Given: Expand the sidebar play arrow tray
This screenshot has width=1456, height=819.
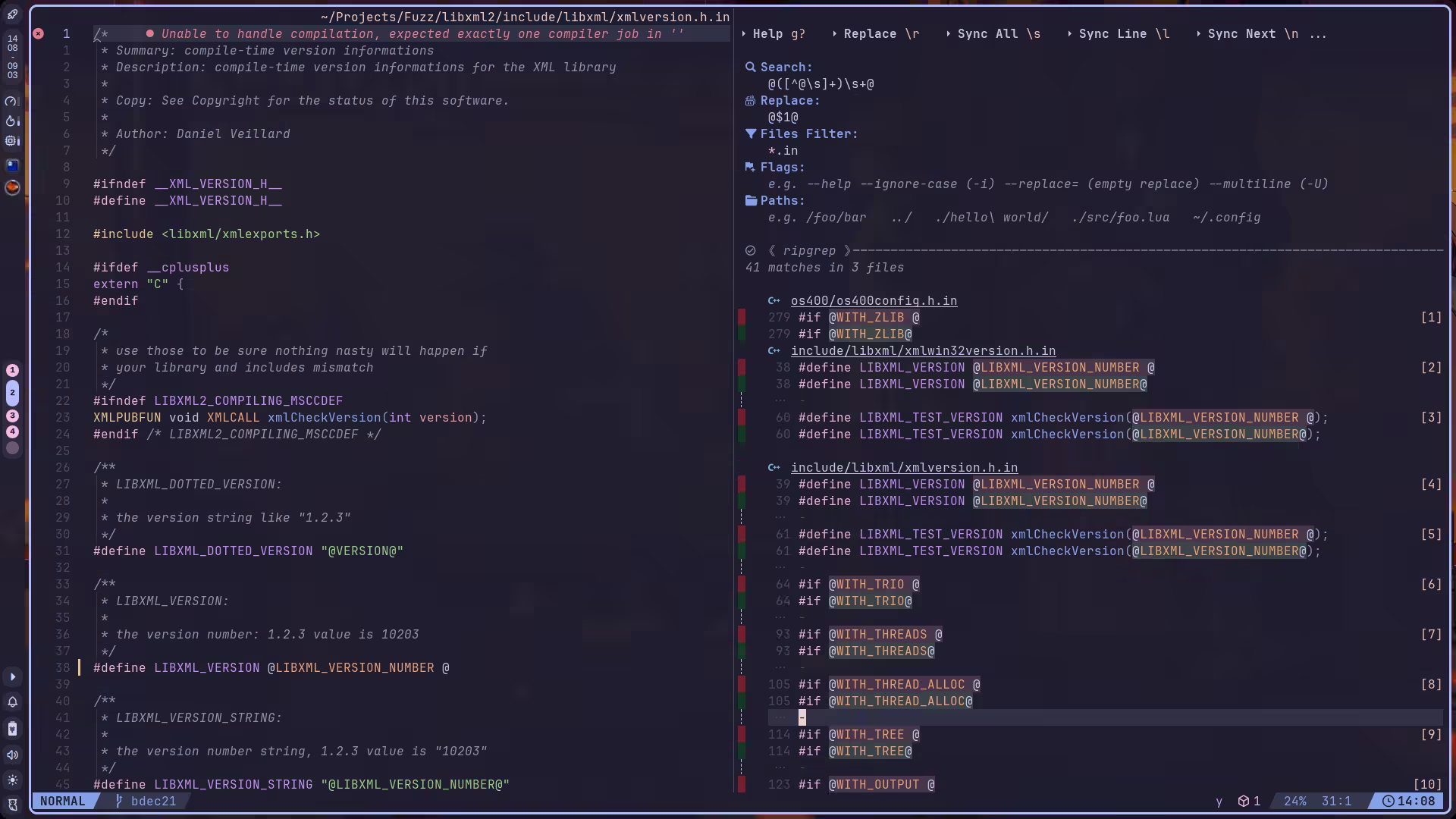Looking at the screenshot, I should (x=13, y=676).
